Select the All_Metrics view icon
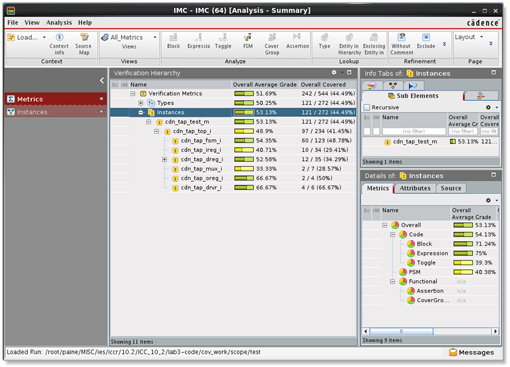Image resolution: width=510 pixels, height=367 pixels. [x=105, y=37]
